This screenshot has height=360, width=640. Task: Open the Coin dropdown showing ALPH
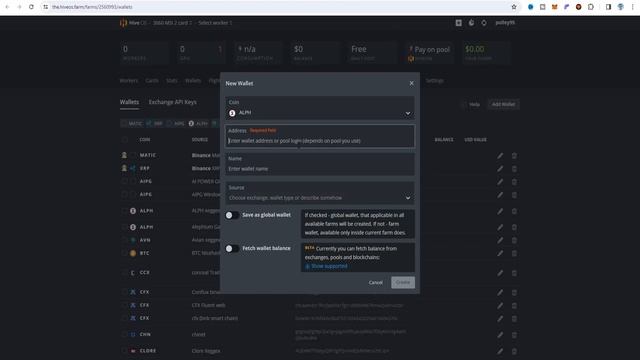320,108
